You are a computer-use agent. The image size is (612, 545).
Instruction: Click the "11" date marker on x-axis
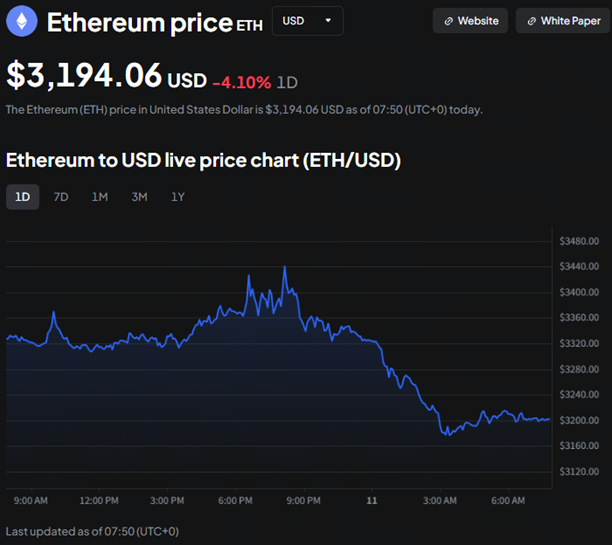tap(371, 500)
